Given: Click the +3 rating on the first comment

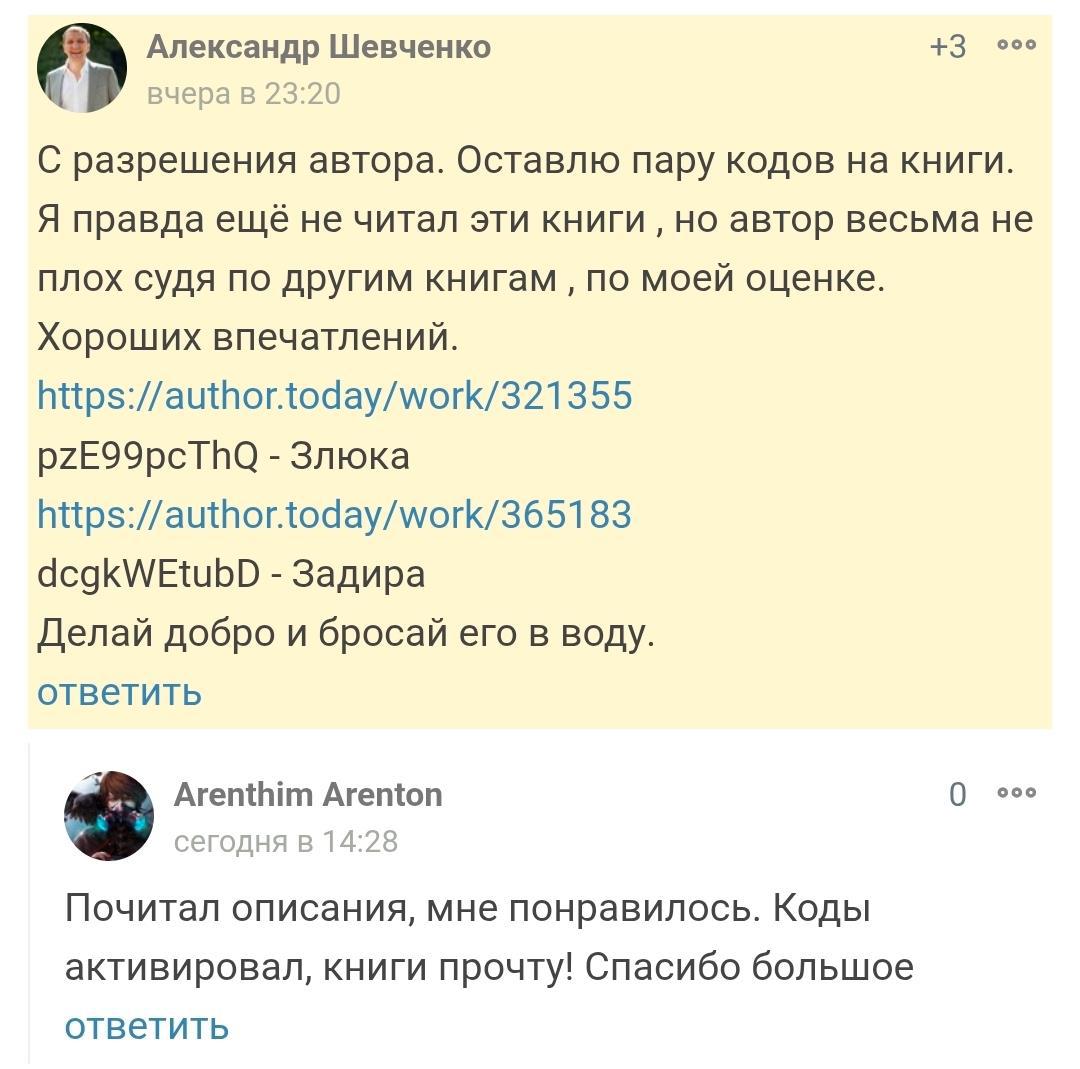Looking at the screenshot, I should pyautogui.click(x=948, y=46).
